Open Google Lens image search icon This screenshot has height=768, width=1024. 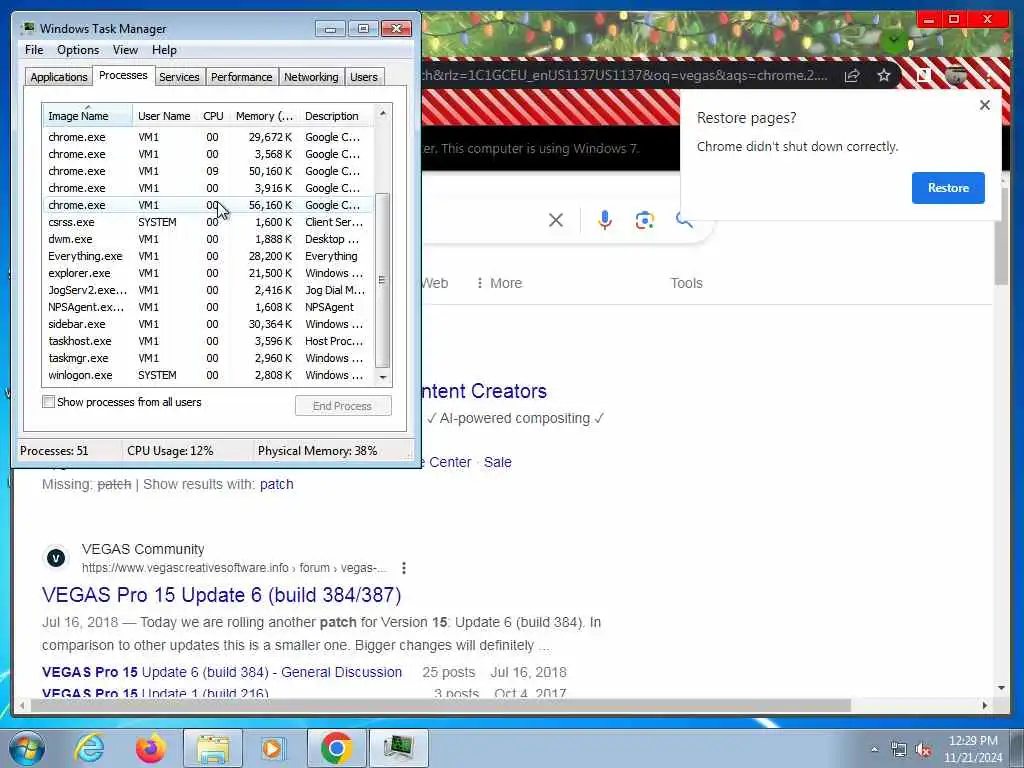tap(645, 220)
